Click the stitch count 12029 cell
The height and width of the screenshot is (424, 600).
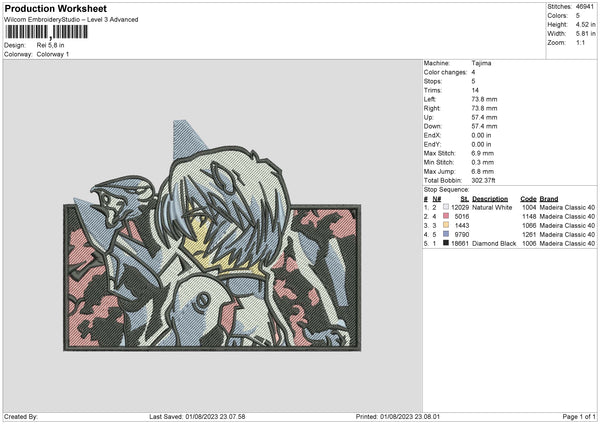(460, 207)
